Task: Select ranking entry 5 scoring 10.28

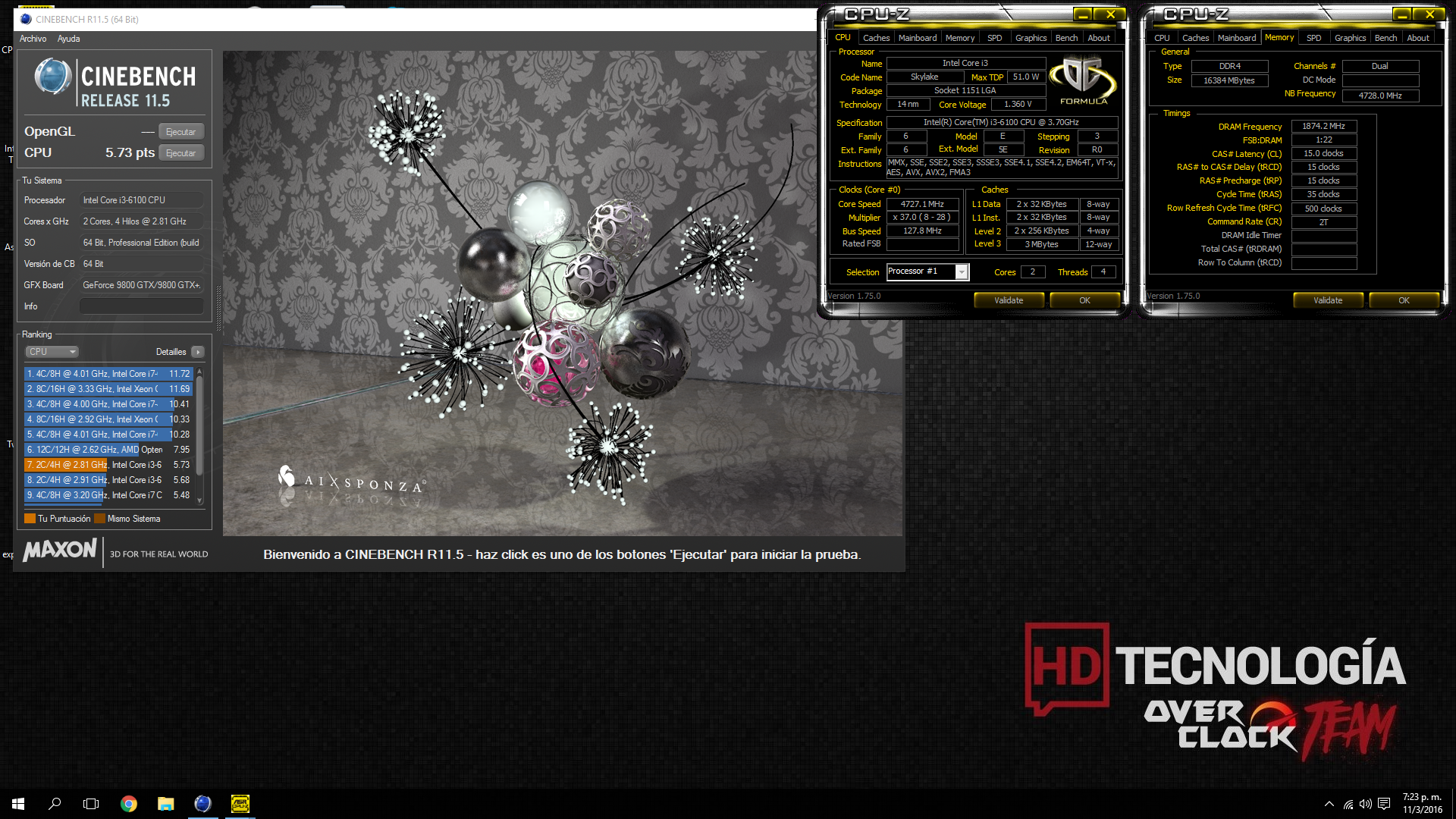Action: pyautogui.click(x=108, y=435)
